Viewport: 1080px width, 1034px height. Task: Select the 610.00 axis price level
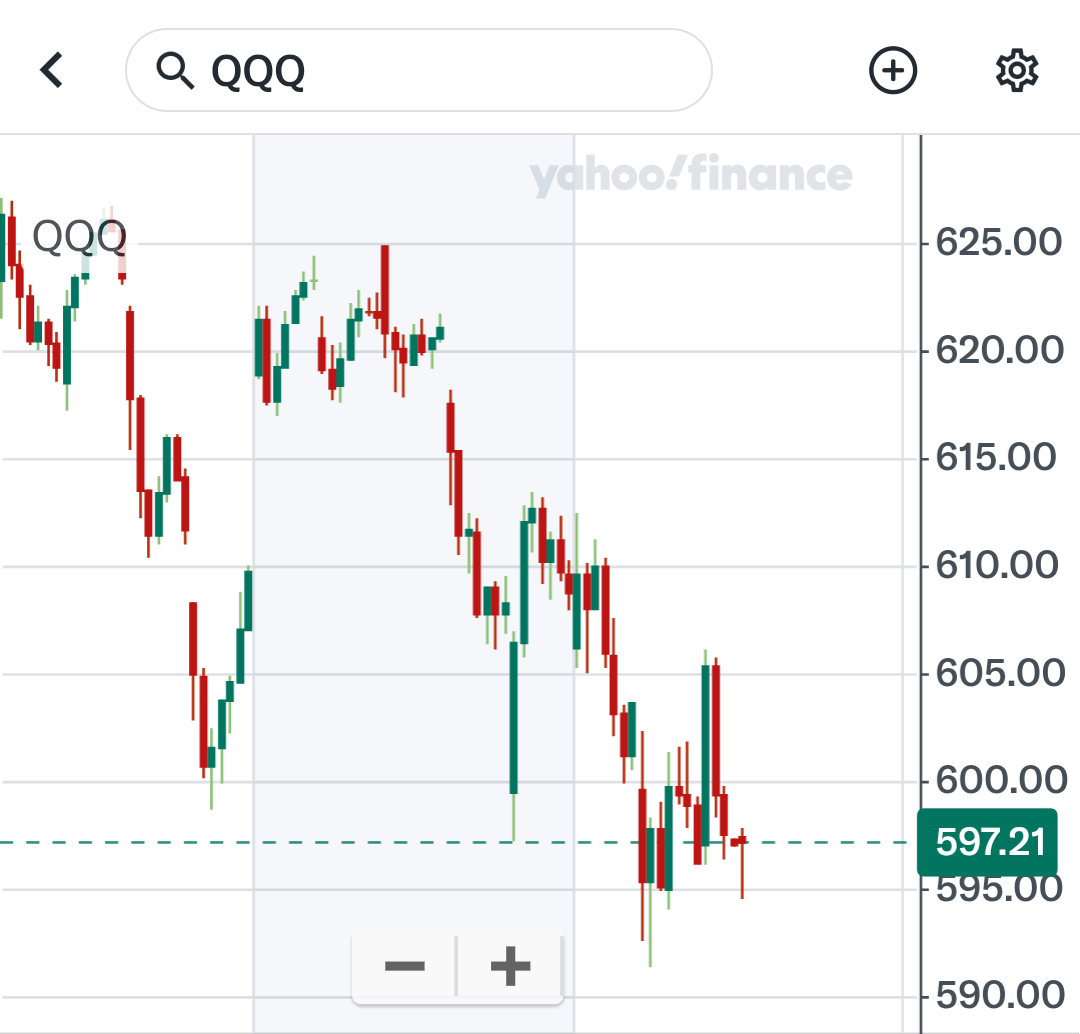pos(996,566)
